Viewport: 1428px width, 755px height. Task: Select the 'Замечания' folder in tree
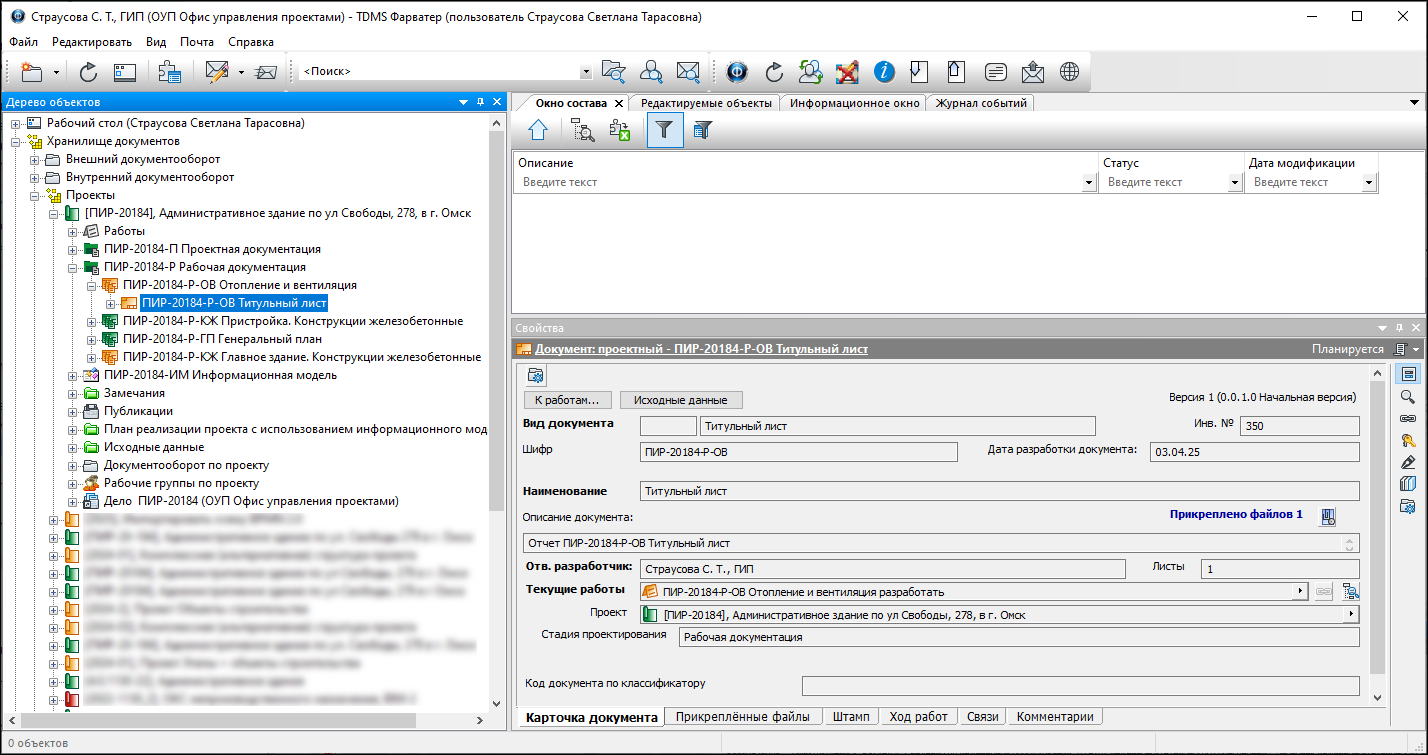(134, 393)
